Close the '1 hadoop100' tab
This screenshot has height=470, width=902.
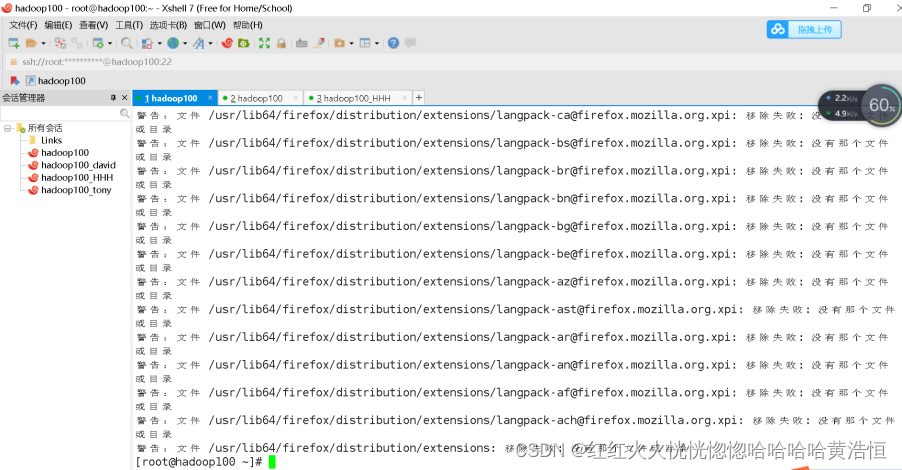(x=210, y=98)
